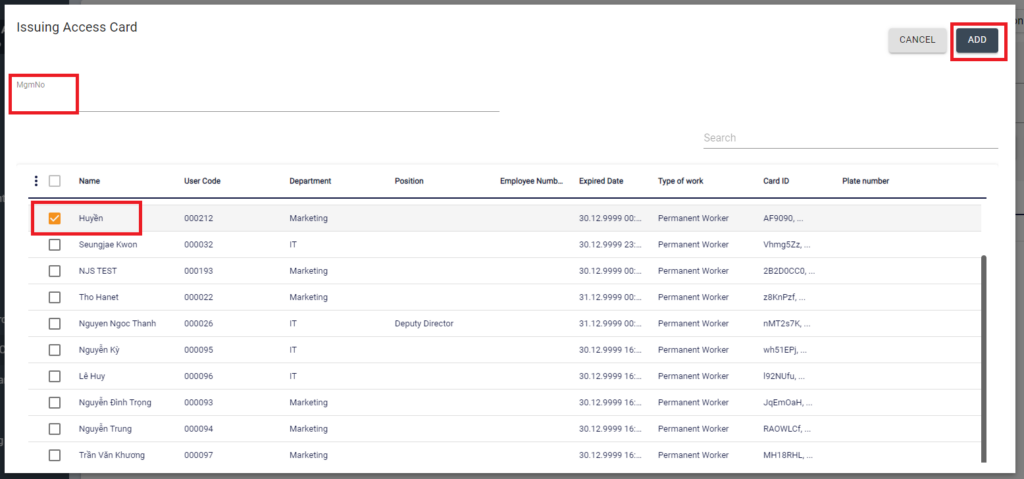Screen dimensions: 1024x479
Task: Check the box for Seungjae Kwon
Action: [55, 245]
